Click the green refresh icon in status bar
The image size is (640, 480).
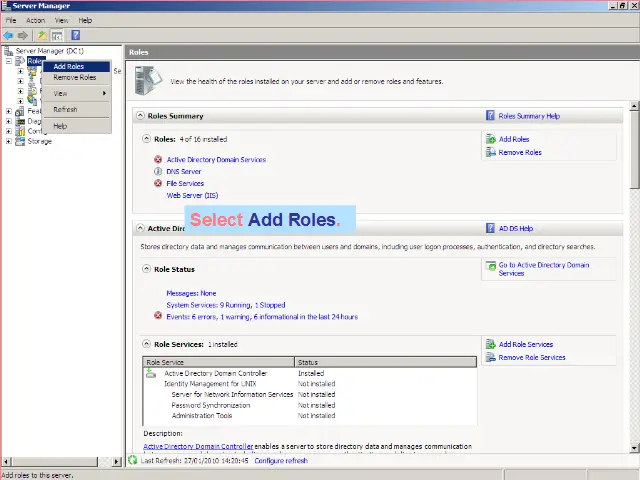133,460
